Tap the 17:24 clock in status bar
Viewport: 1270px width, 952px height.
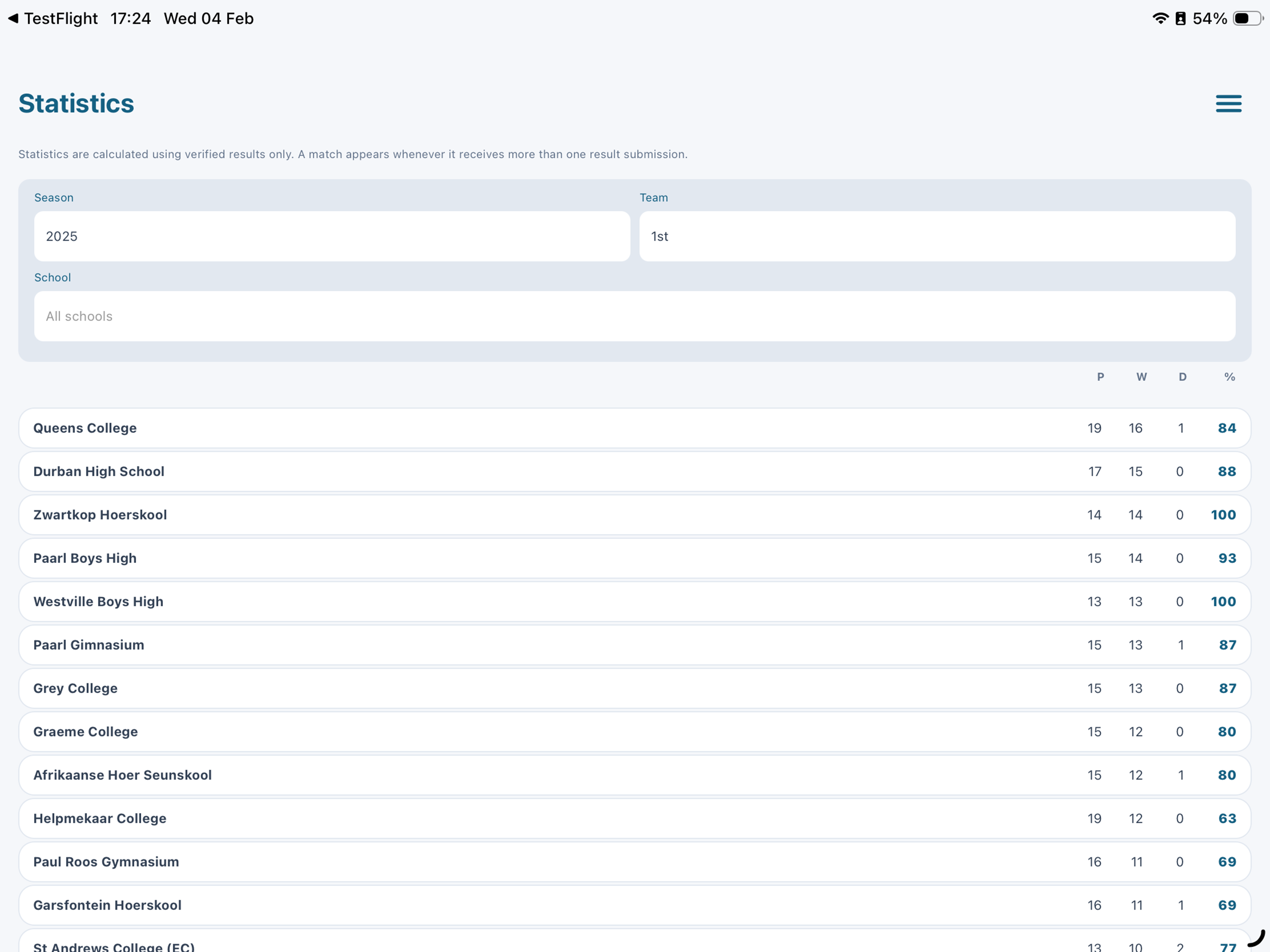[130, 18]
